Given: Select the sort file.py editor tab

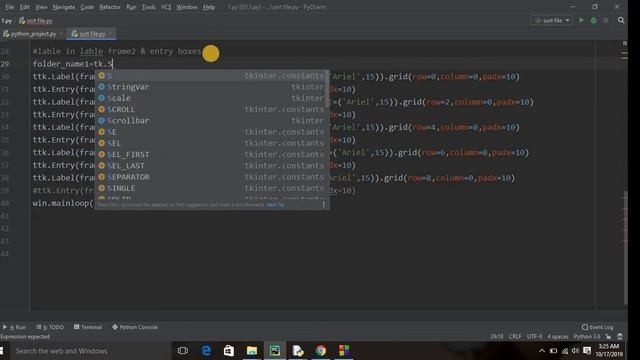Looking at the screenshot, I should point(91,34).
